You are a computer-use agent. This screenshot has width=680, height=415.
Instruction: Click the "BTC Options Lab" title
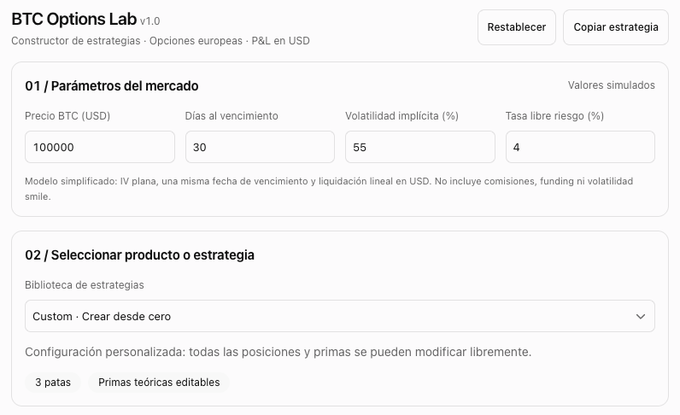point(74,19)
